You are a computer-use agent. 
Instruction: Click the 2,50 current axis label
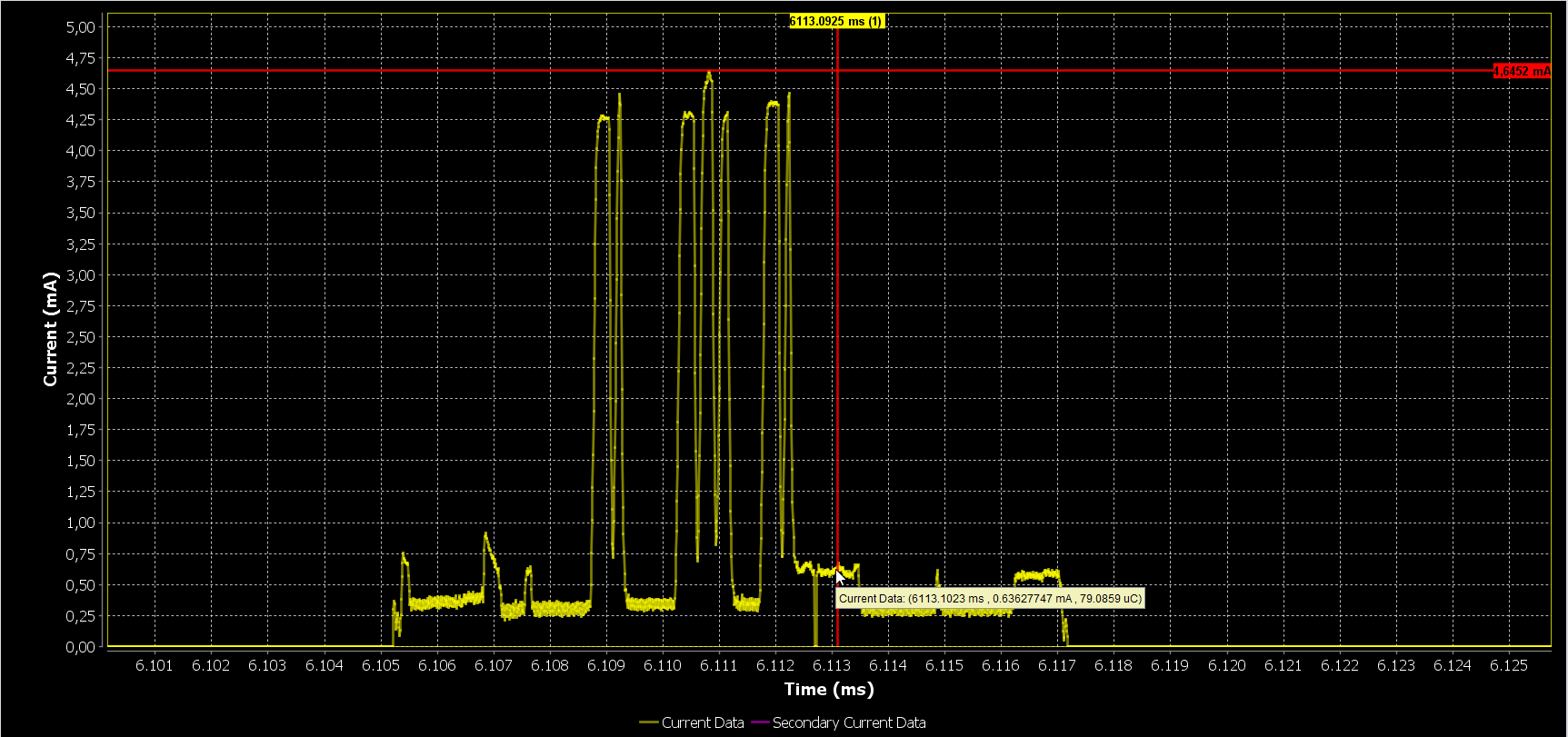[80, 337]
